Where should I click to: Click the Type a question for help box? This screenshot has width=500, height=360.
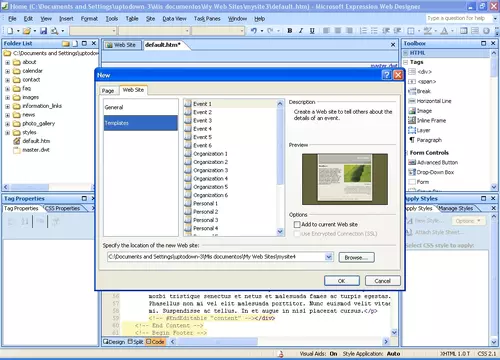click(460, 18)
